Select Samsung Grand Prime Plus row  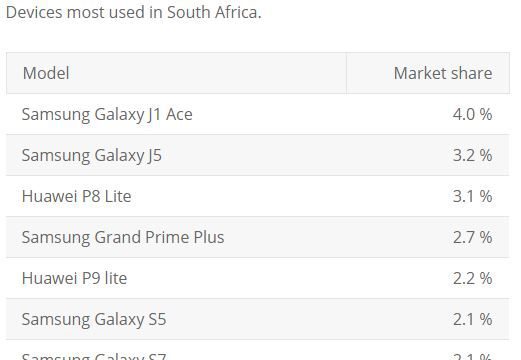pos(257,237)
